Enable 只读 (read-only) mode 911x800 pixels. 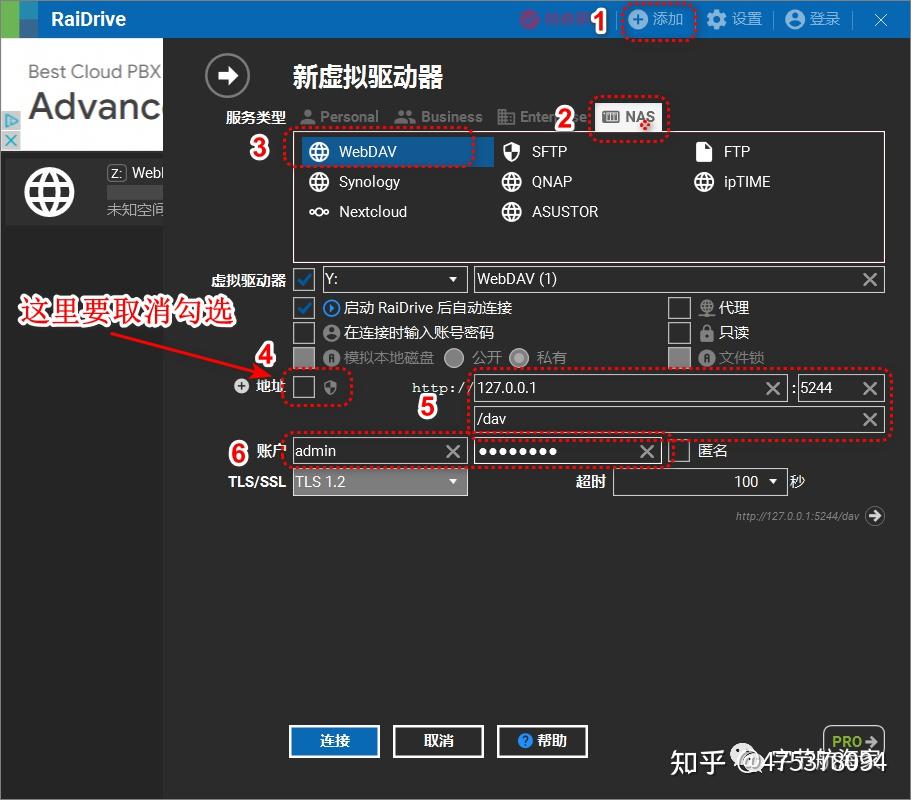(x=678, y=332)
